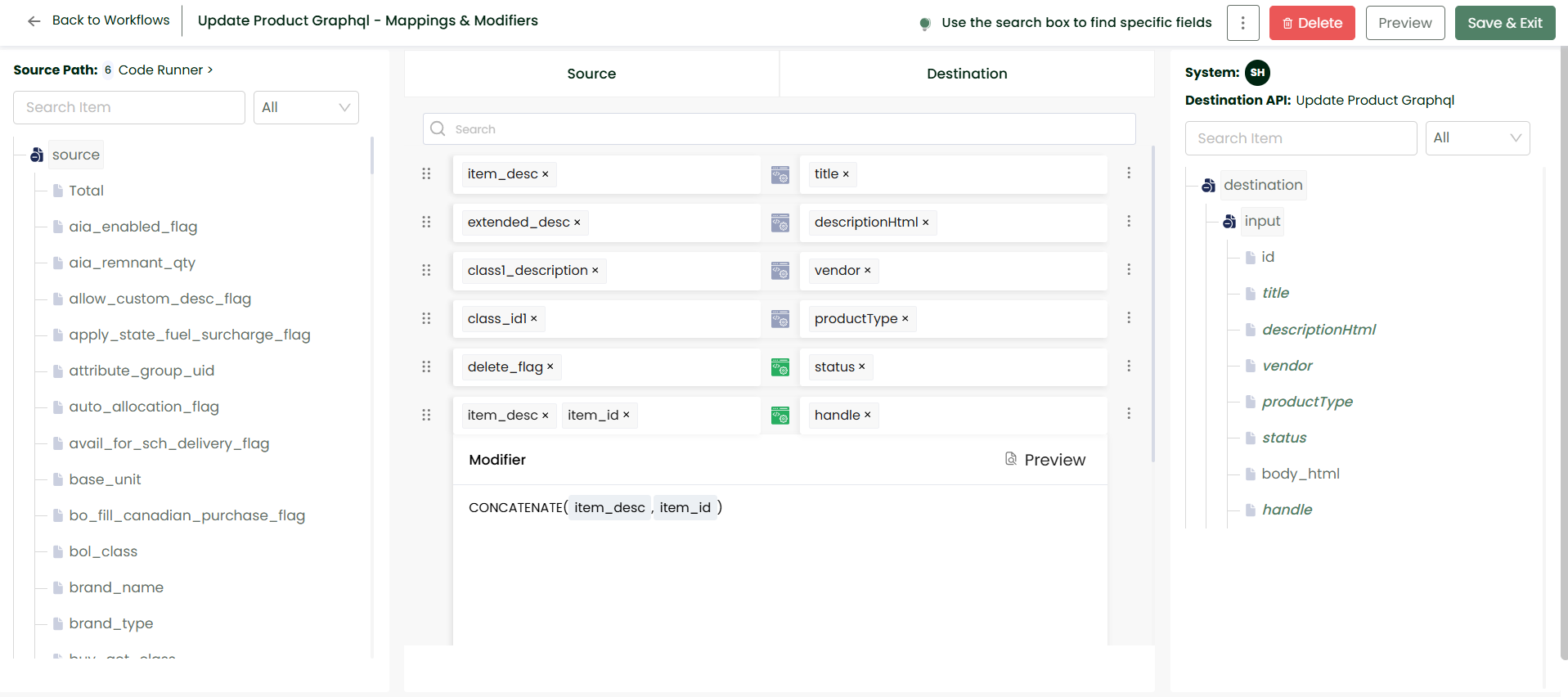The height and width of the screenshot is (697, 1568).
Task: Click the green modifier icon on delete_flag row
Action: [x=780, y=368]
